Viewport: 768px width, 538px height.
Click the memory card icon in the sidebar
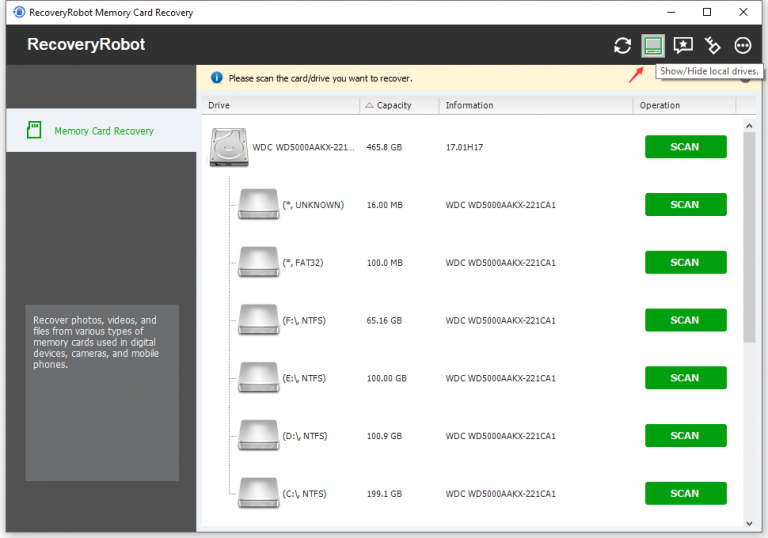point(34,130)
